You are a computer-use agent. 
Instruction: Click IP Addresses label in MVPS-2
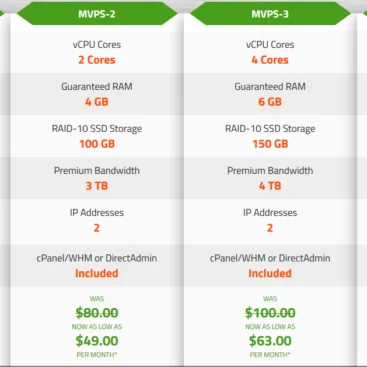pyautogui.click(x=97, y=213)
